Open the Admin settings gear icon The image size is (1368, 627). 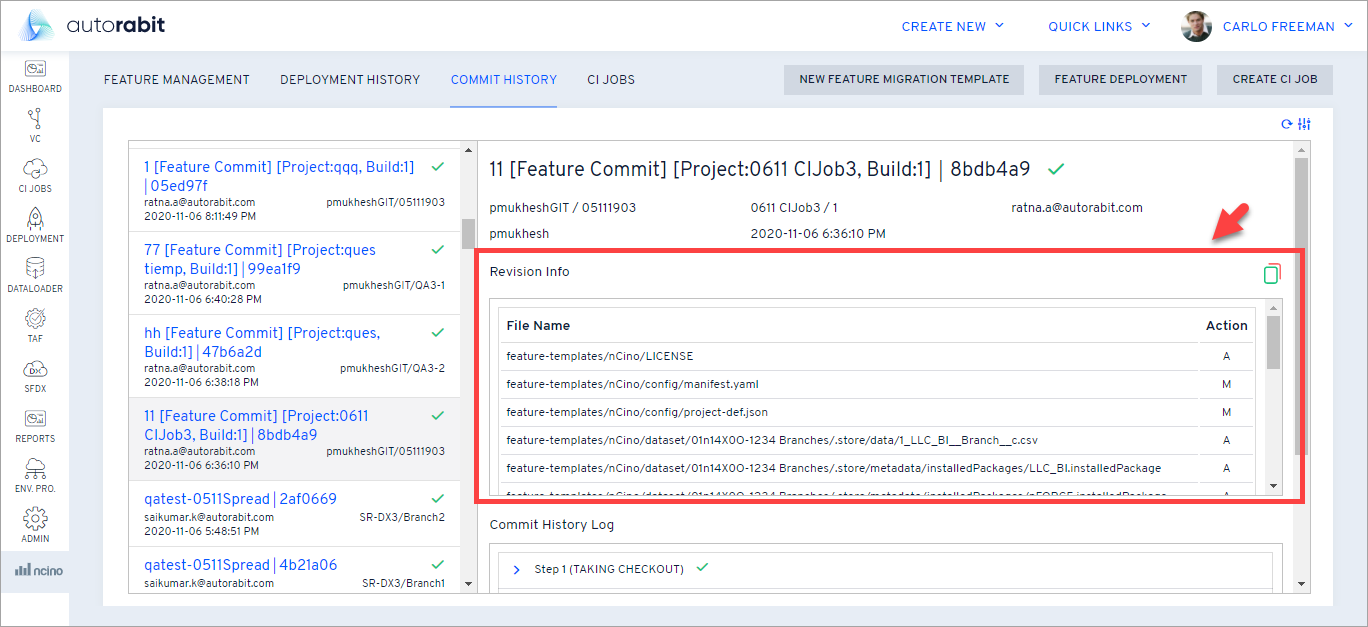click(35, 518)
